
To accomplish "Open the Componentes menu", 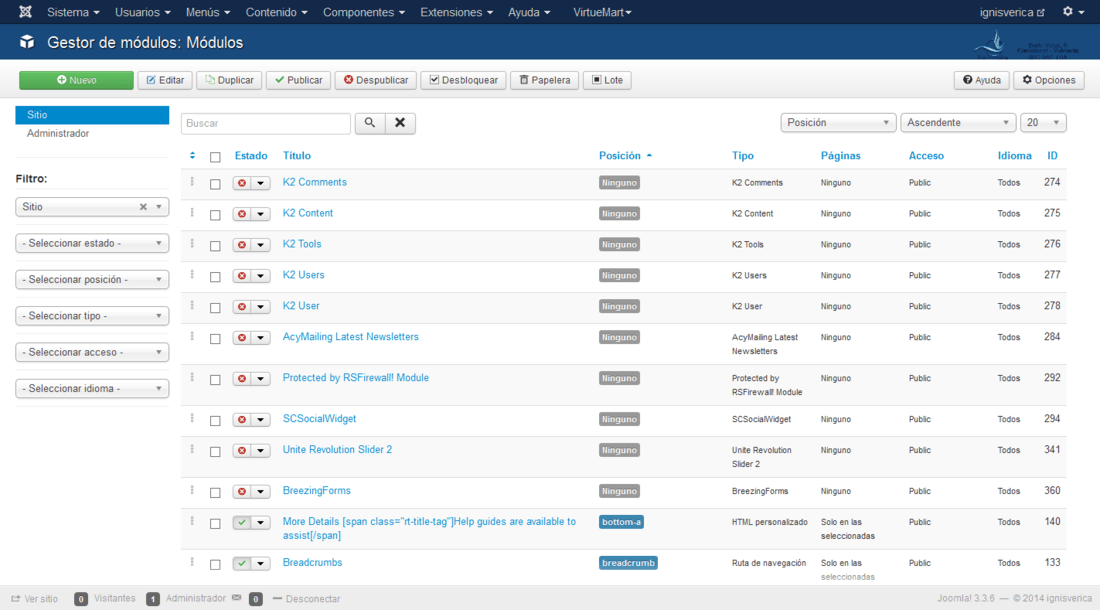I will pyautogui.click(x=363, y=12).
